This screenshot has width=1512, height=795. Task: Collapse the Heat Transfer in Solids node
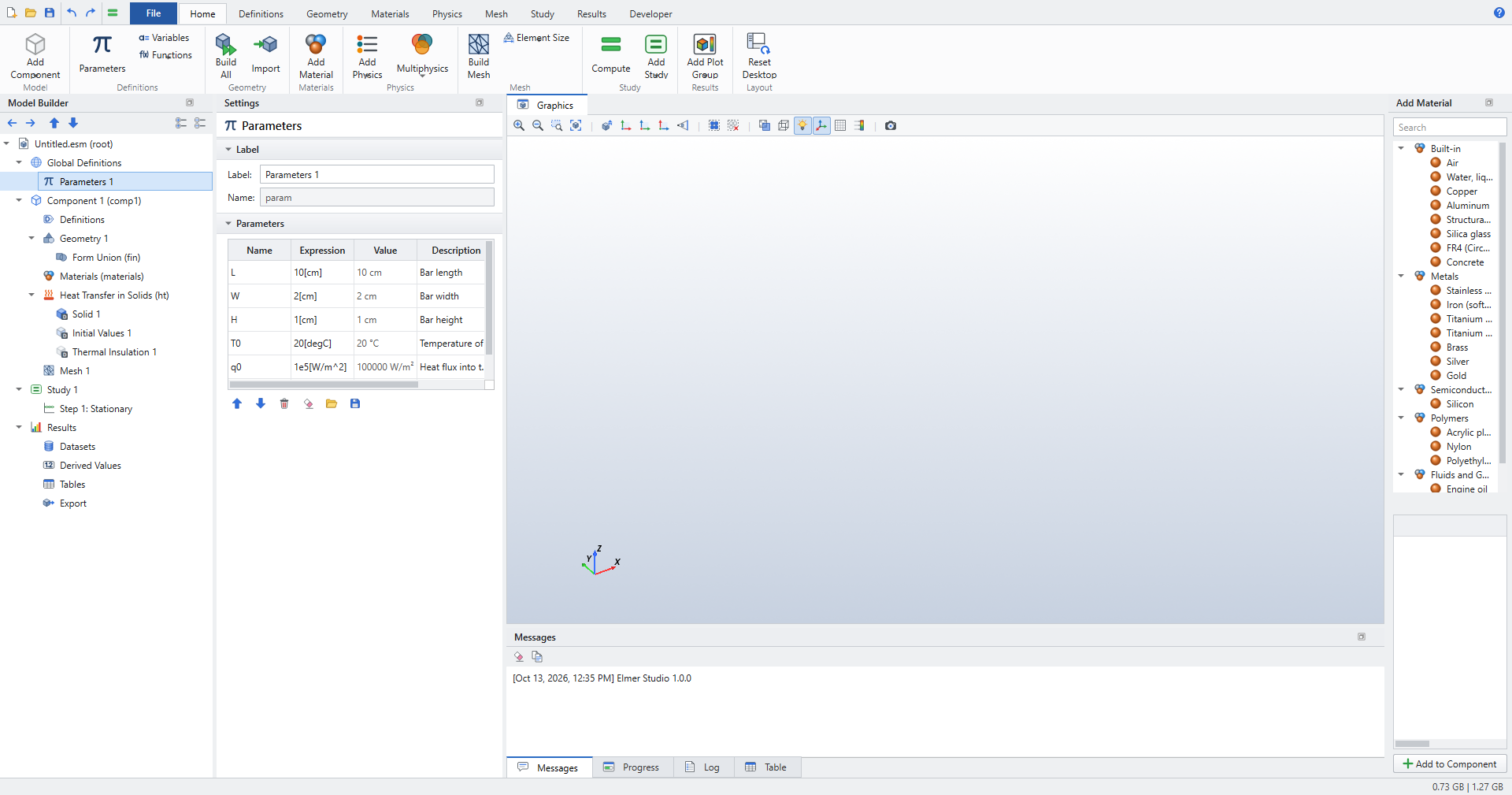(x=31, y=295)
